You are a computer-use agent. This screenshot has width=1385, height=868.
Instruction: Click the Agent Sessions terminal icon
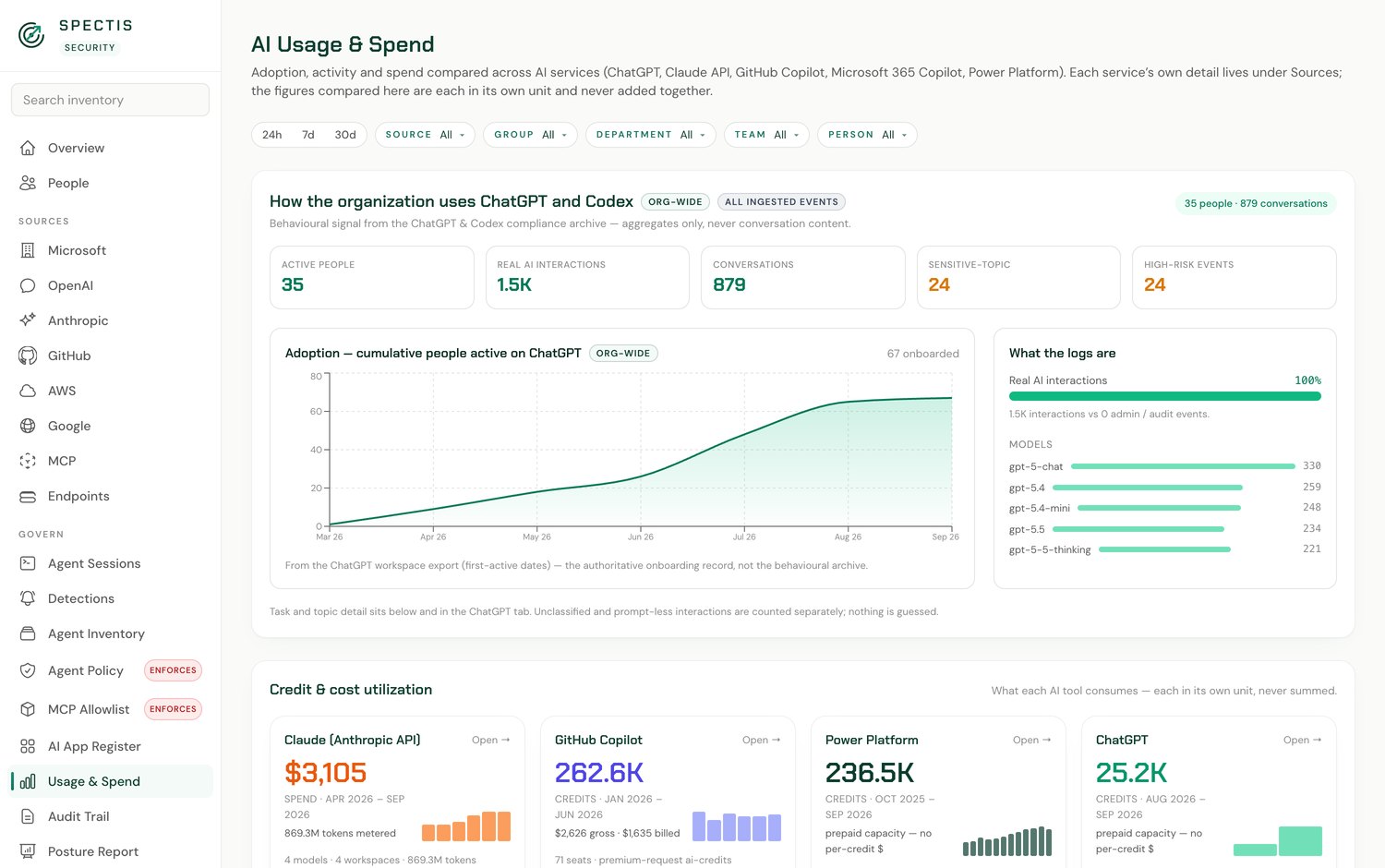pyautogui.click(x=28, y=563)
